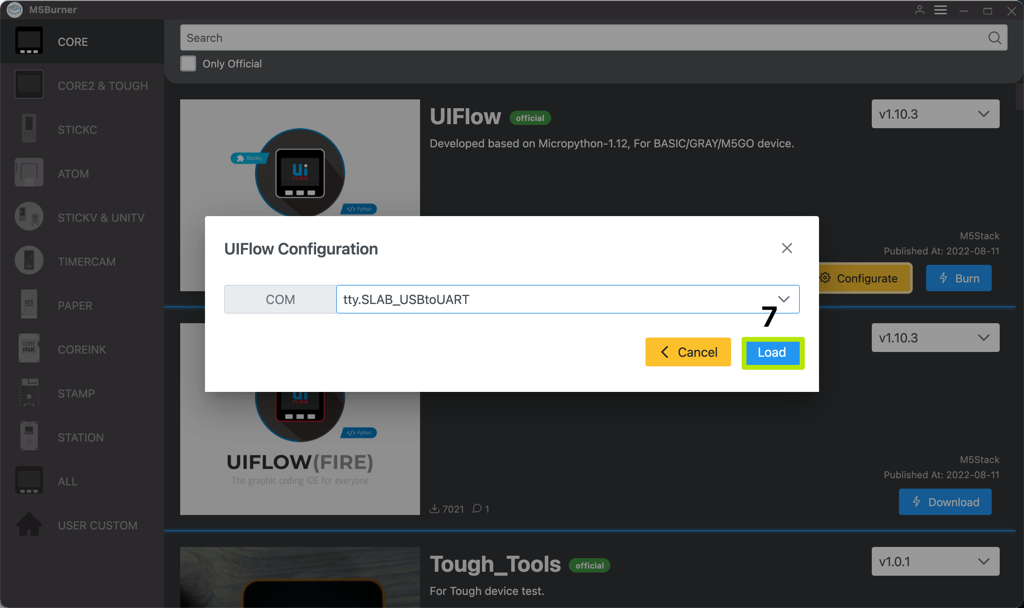
Task: Open USER CUSTOM home icon
Action: [29, 524]
